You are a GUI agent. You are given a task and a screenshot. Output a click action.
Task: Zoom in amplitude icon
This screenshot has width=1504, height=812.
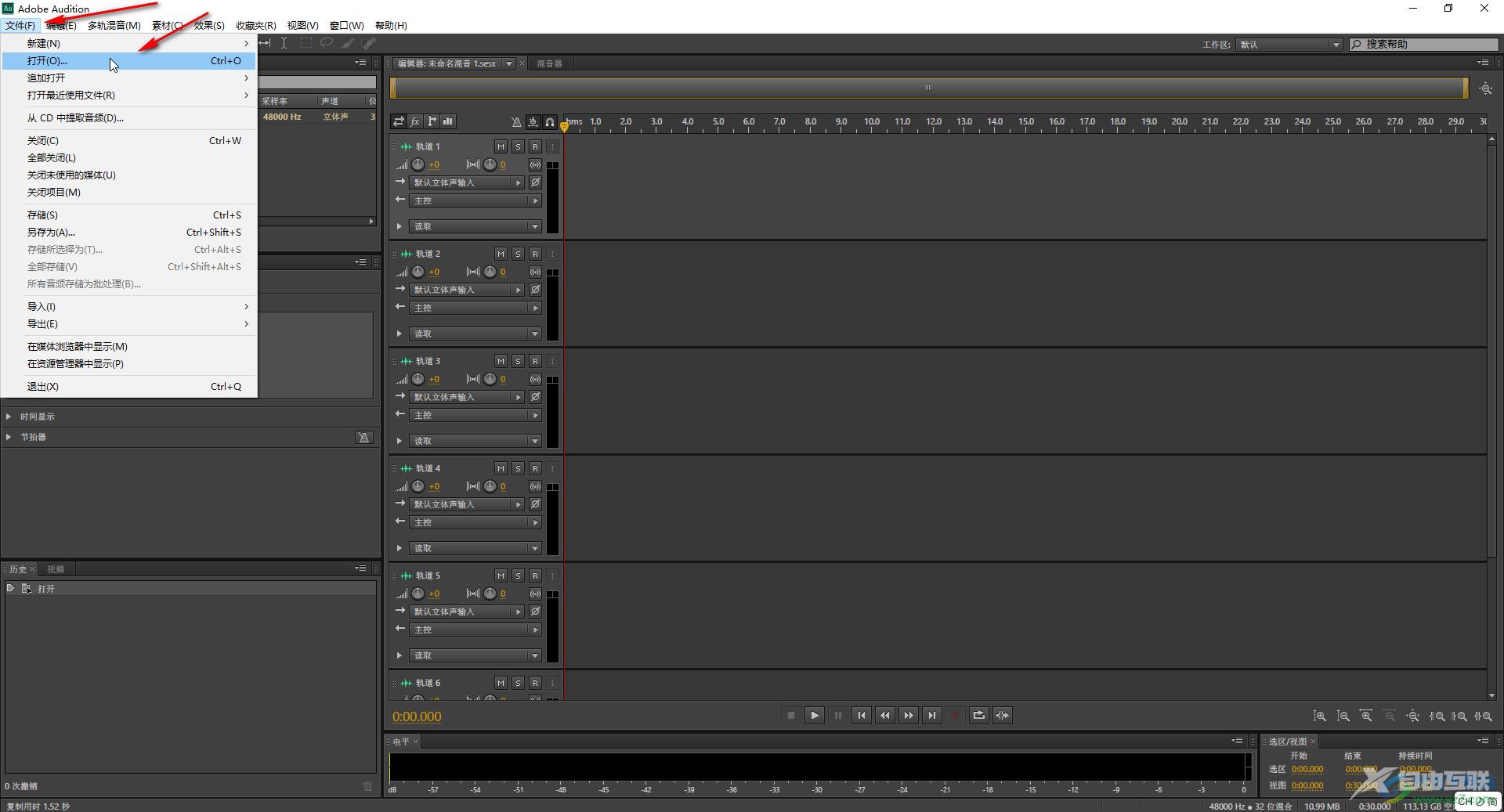1320,716
